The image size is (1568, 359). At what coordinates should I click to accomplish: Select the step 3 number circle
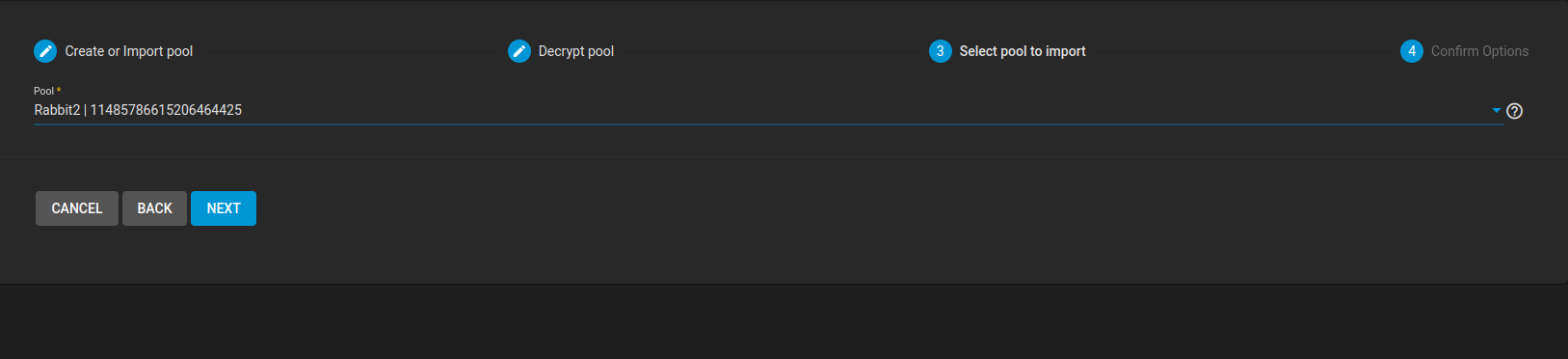941,51
